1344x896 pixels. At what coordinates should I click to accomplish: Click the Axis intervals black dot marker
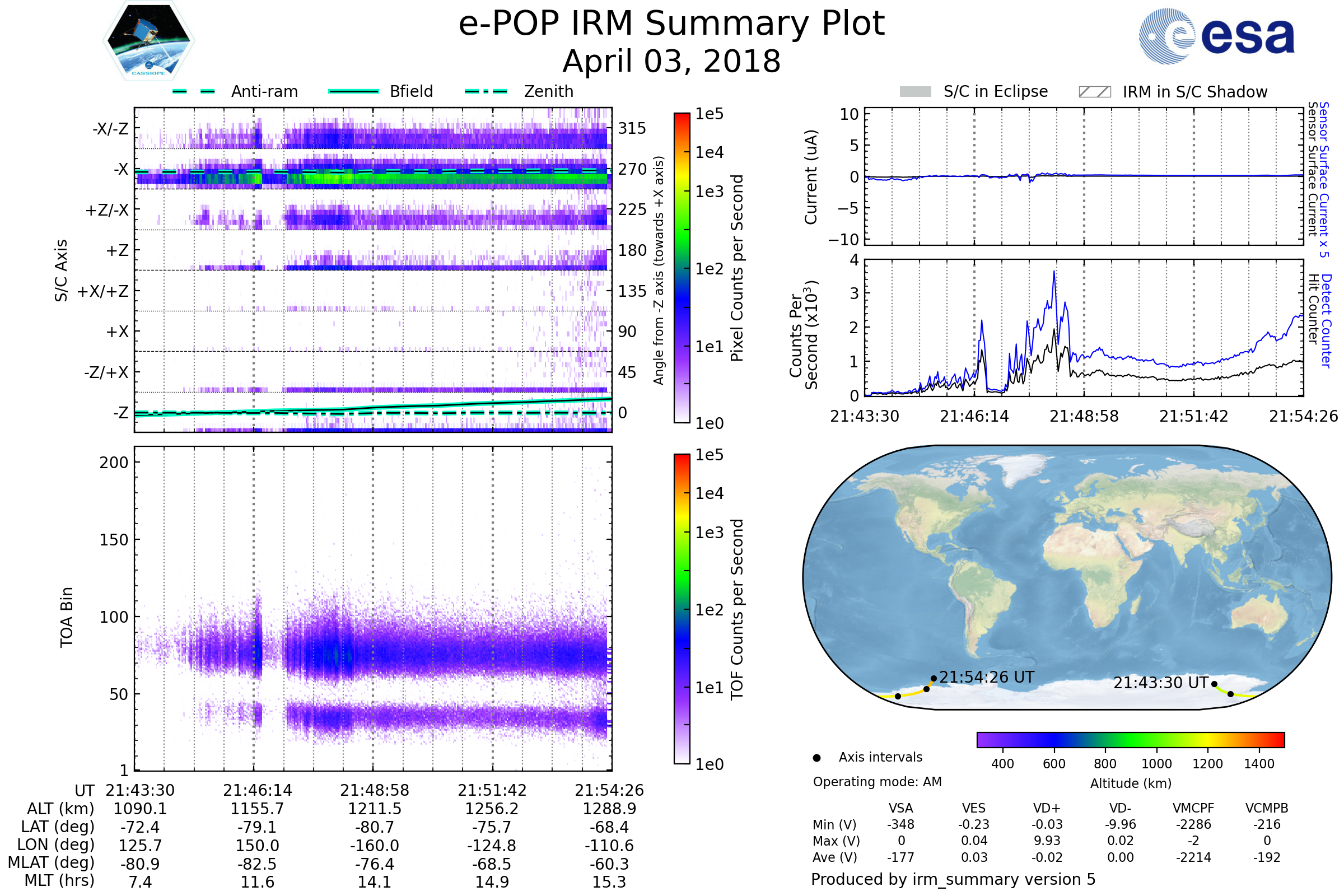coord(816,758)
